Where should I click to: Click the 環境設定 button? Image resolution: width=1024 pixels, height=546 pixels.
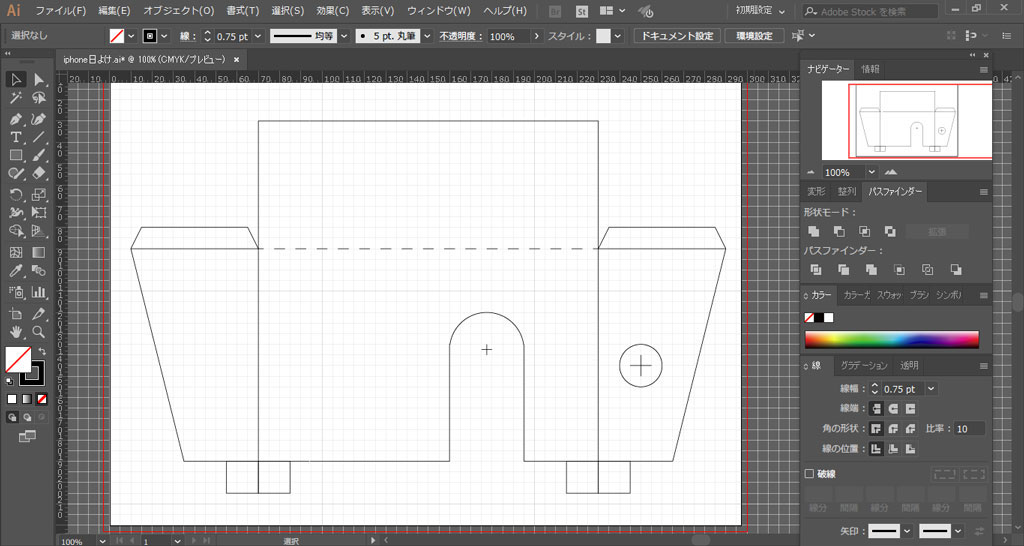(754, 36)
